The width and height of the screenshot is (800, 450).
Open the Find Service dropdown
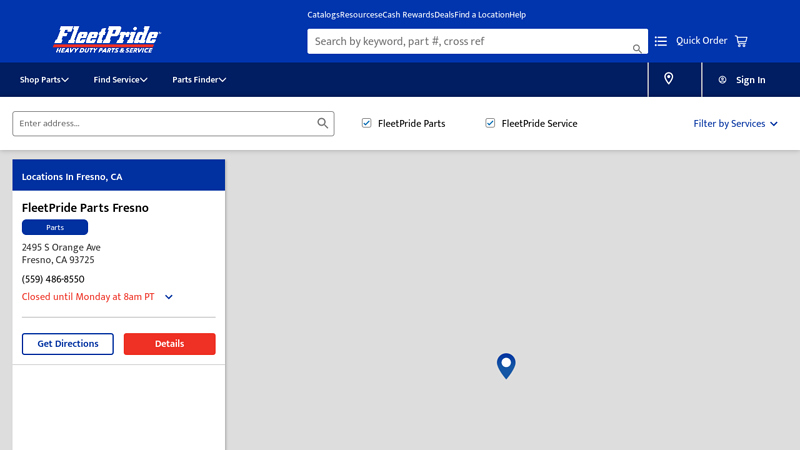tap(120, 80)
